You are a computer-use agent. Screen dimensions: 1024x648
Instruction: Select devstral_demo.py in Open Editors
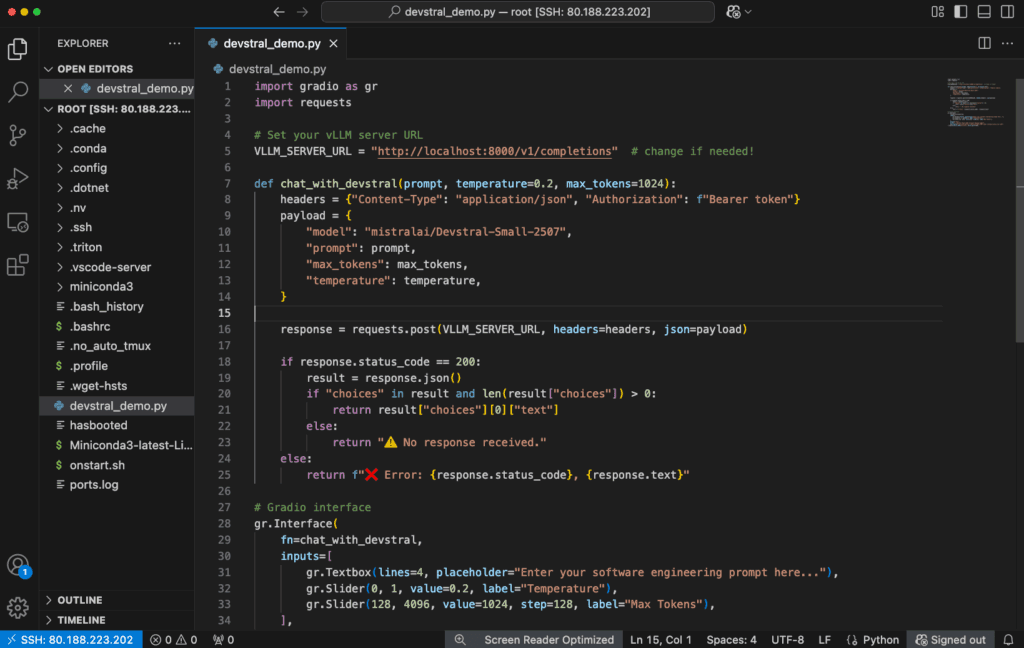[x=117, y=88]
